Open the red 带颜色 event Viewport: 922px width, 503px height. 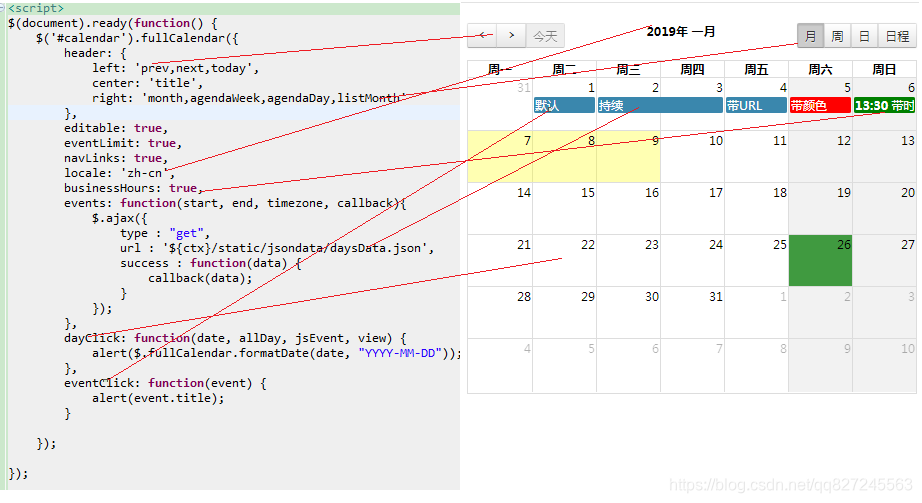[x=820, y=105]
